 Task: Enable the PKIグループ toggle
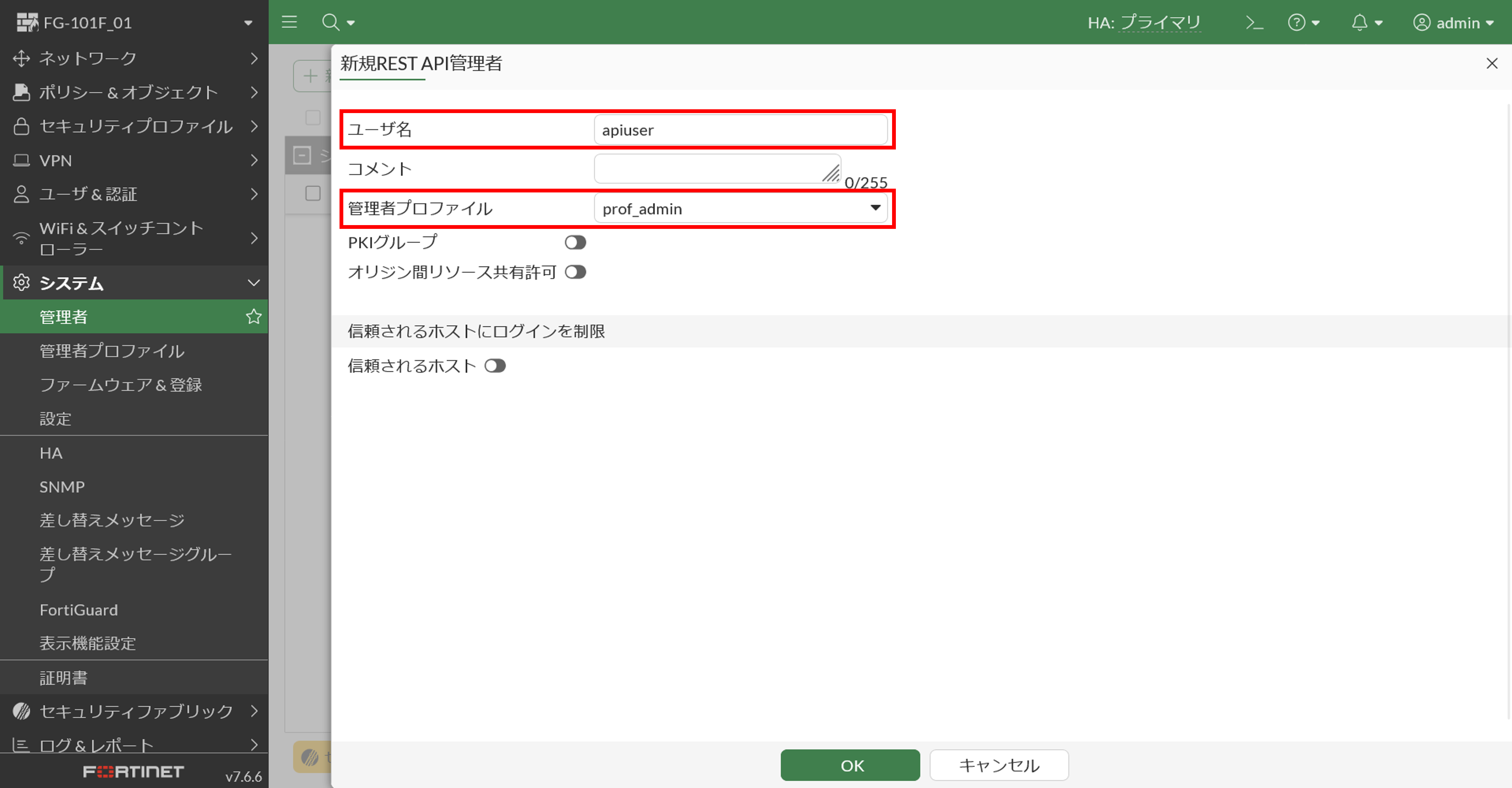575,242
